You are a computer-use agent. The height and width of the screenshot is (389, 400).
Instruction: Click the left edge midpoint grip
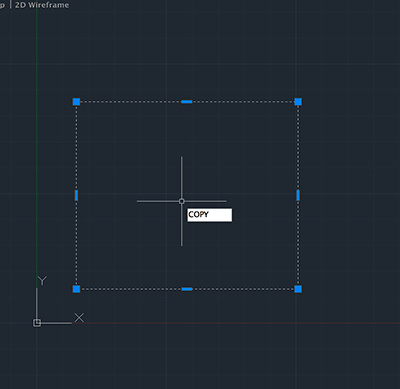tap(76, 195)
